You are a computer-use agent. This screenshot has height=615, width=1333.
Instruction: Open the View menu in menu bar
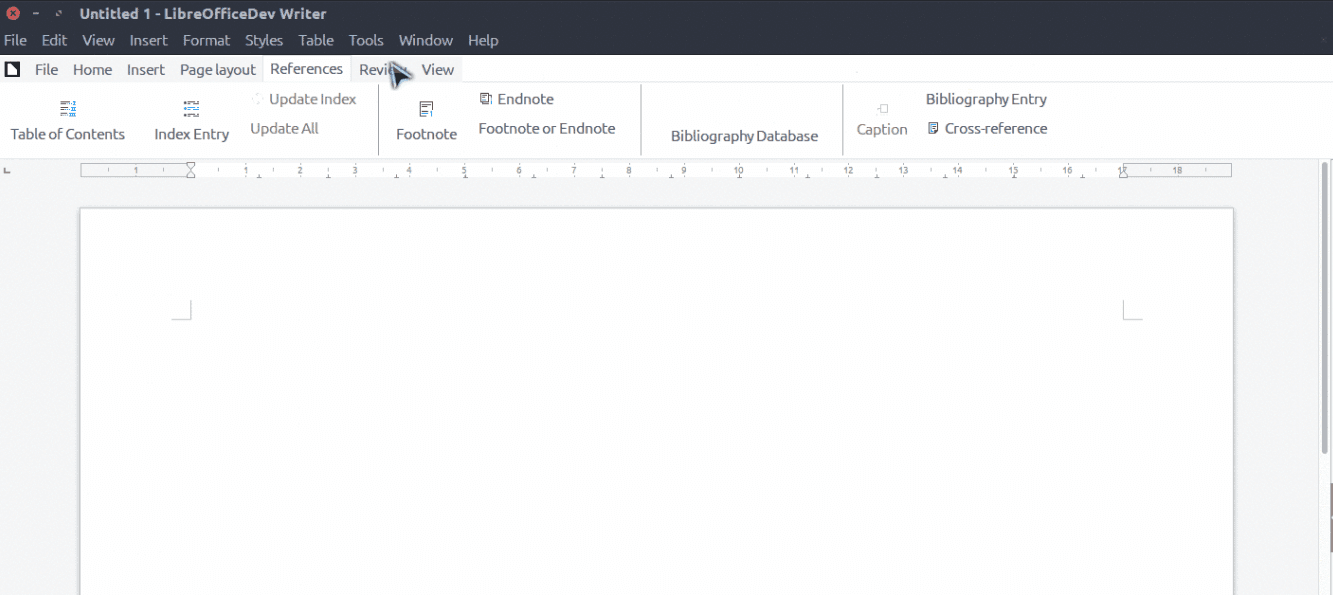[98, 40]
